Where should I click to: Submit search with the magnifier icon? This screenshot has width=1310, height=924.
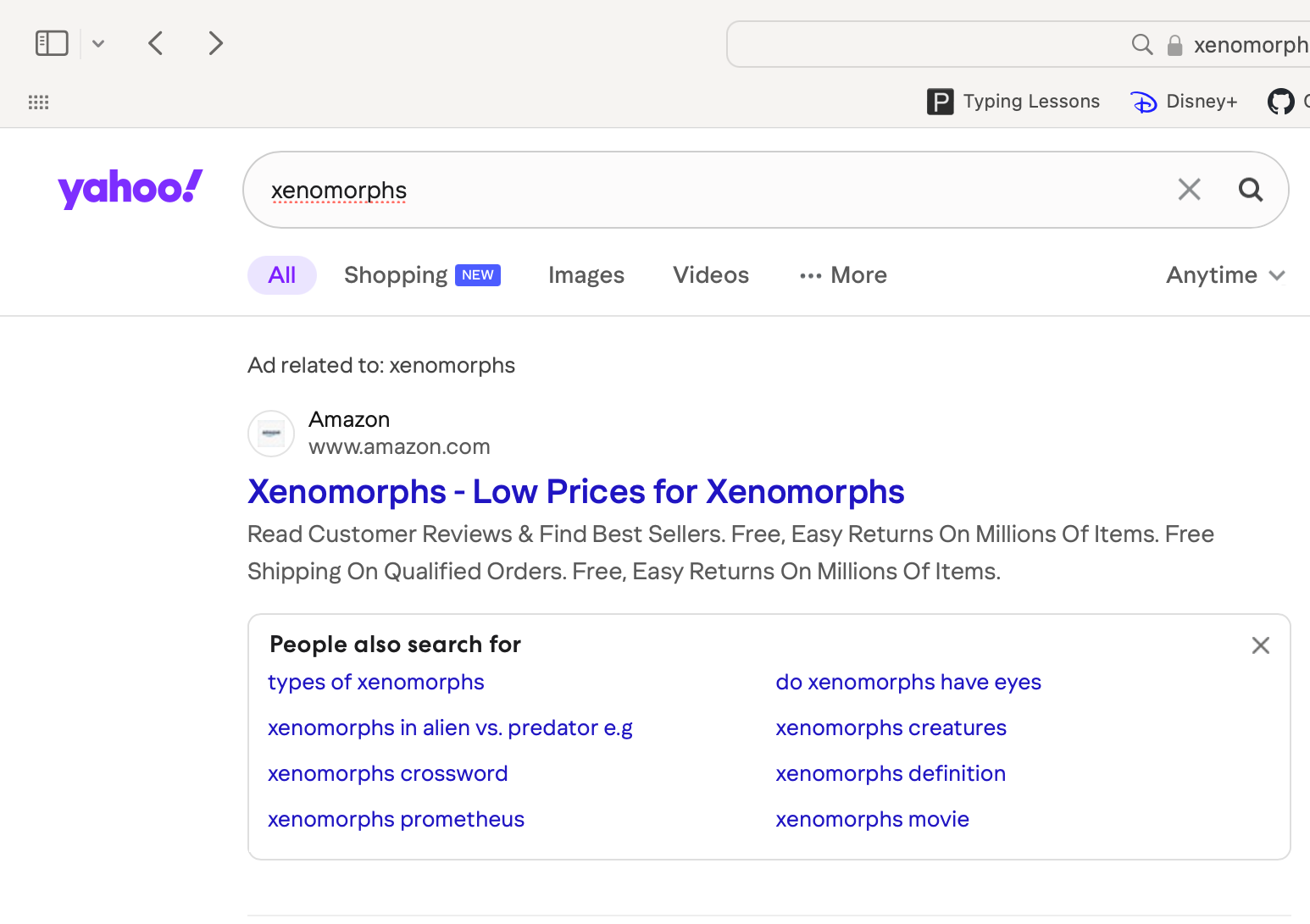(x=1251, y=190)
